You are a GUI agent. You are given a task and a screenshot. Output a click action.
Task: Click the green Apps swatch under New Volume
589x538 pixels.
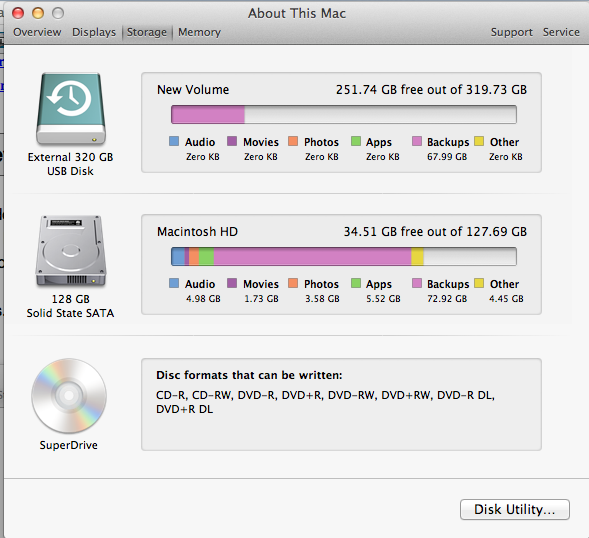tap(356, 141)
